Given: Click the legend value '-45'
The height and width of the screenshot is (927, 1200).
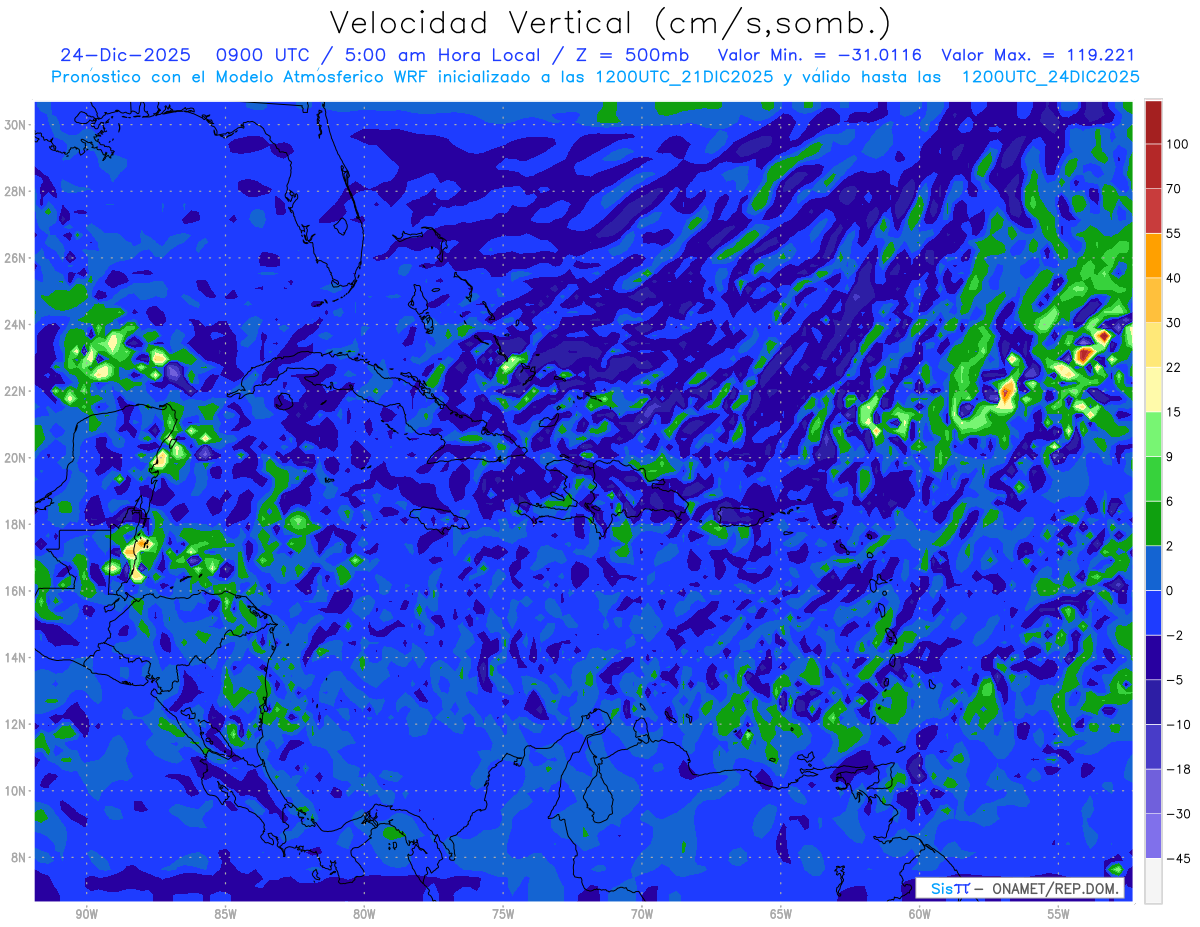Looking at the screenshot, I should pos(1177,858).
